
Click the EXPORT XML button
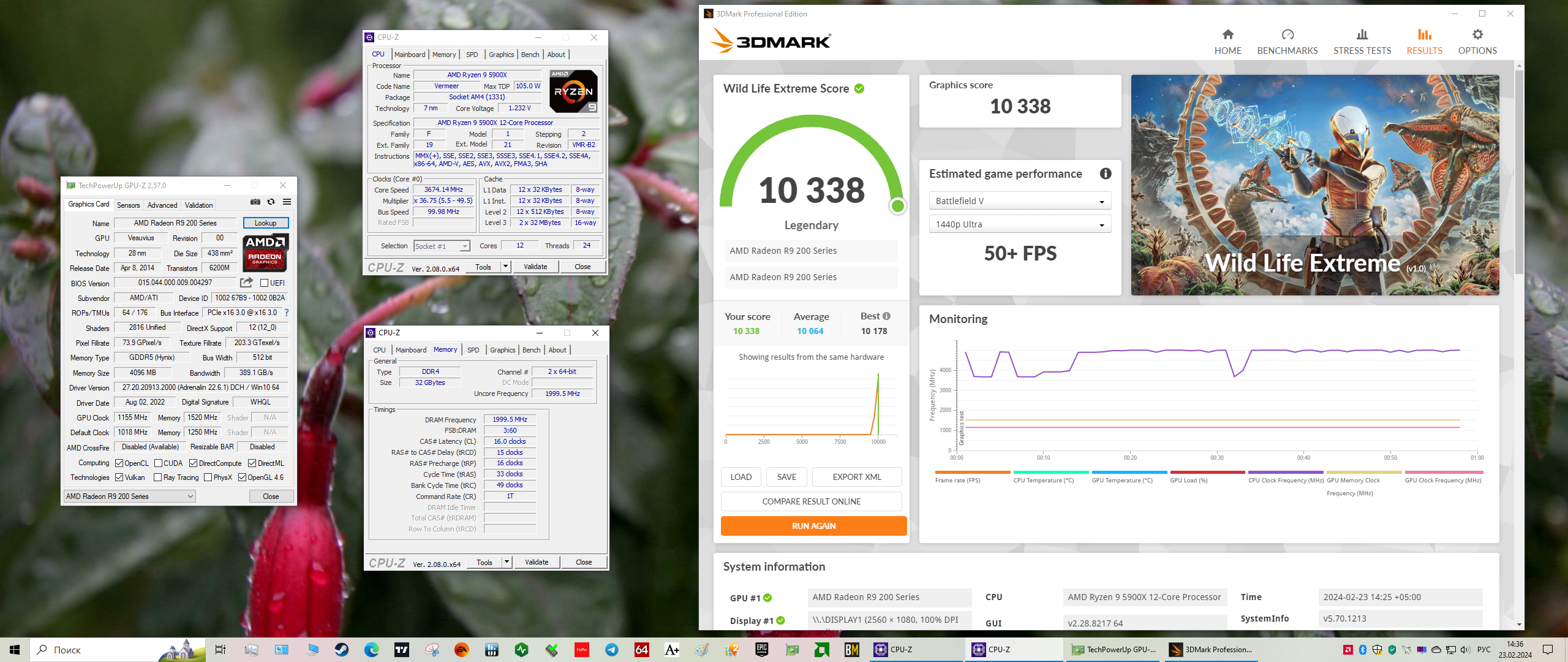857,477
